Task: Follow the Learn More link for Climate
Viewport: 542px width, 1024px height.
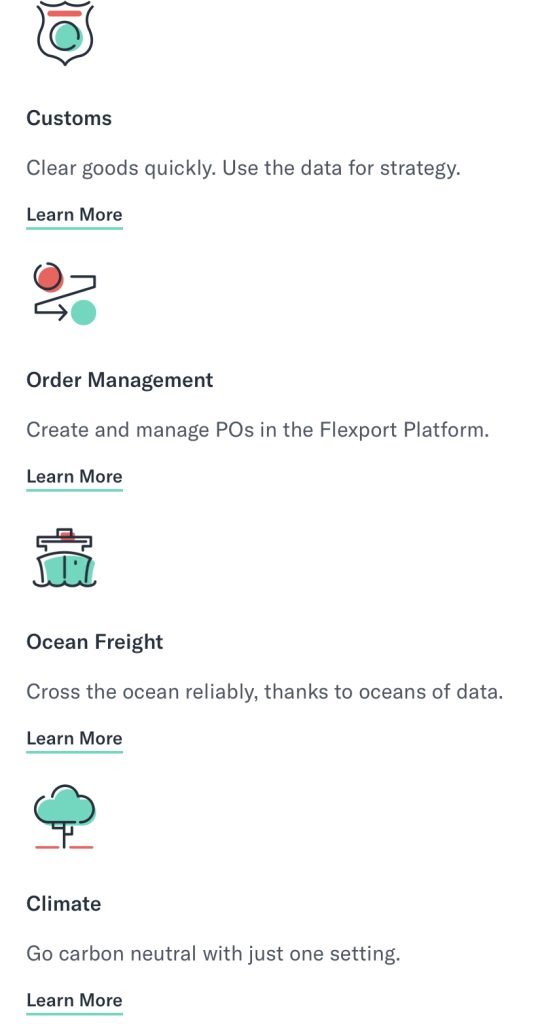Action: point(74,1000)
